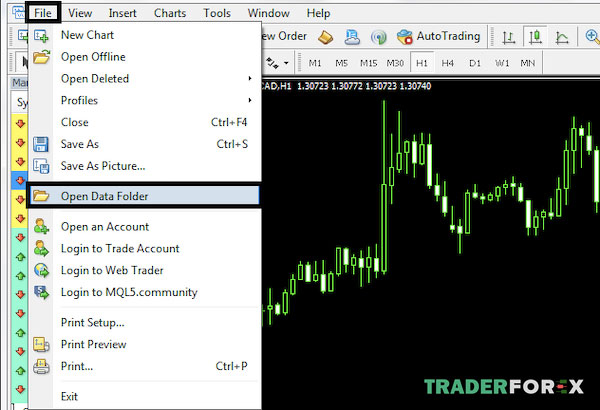Click the New Chart plus icon
600x410 pixels.
click(41, 36)
